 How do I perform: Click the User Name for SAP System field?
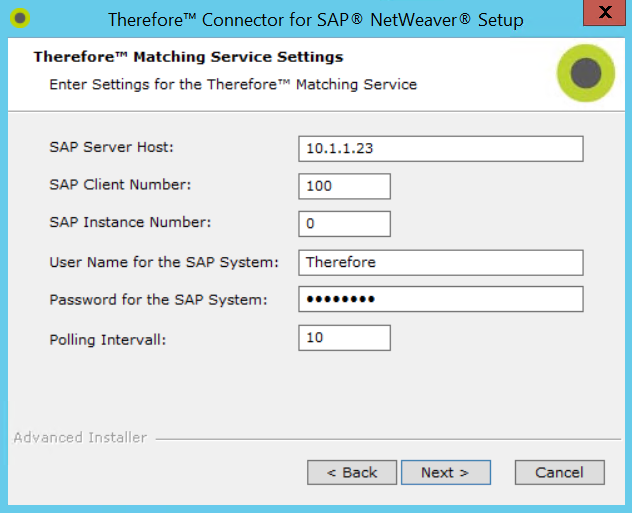[440, 262]
